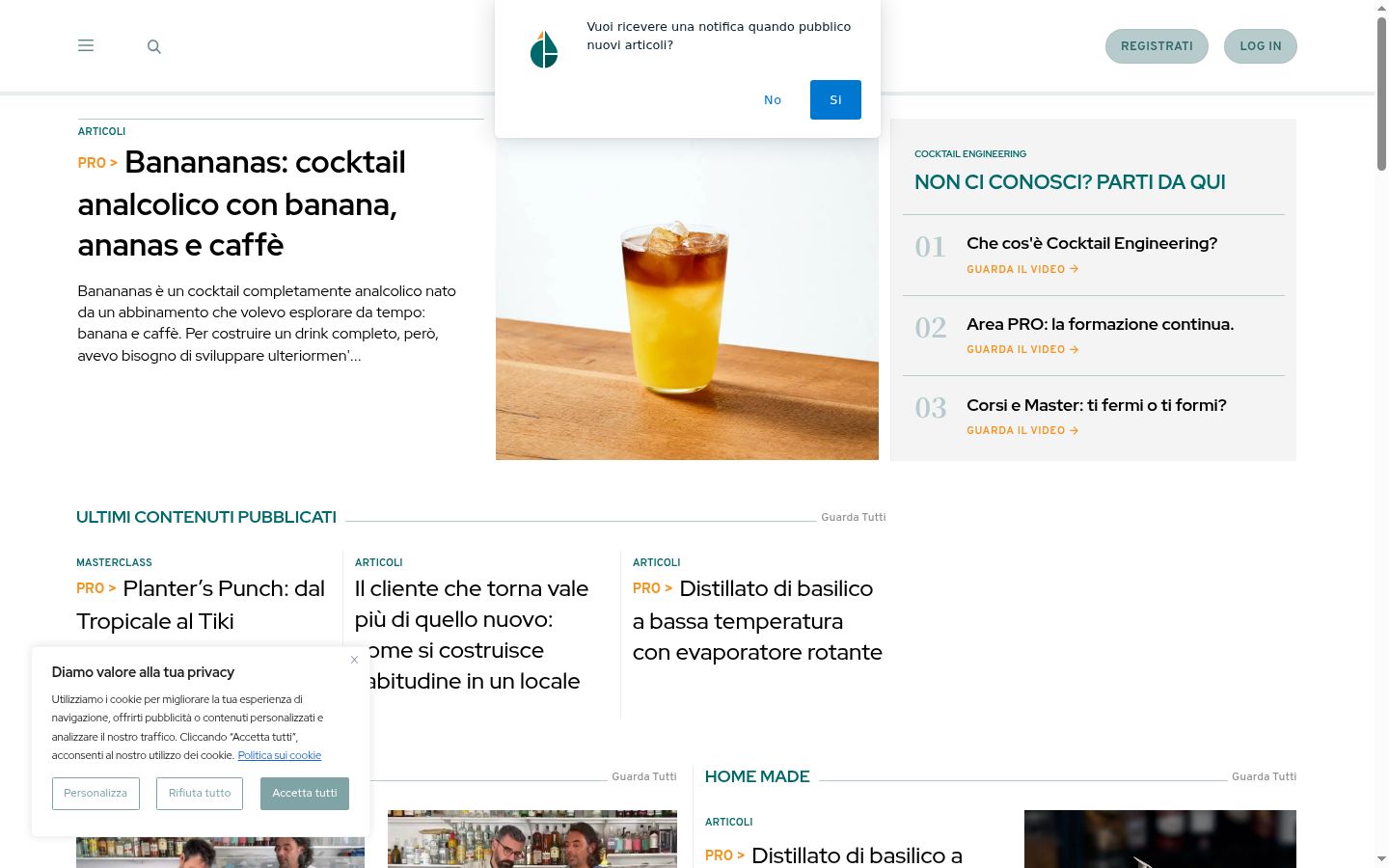The height and width of the screenshot is (868, 1389).
Task: Click the Banananas cocktail photo
Action: pos(687,289)
